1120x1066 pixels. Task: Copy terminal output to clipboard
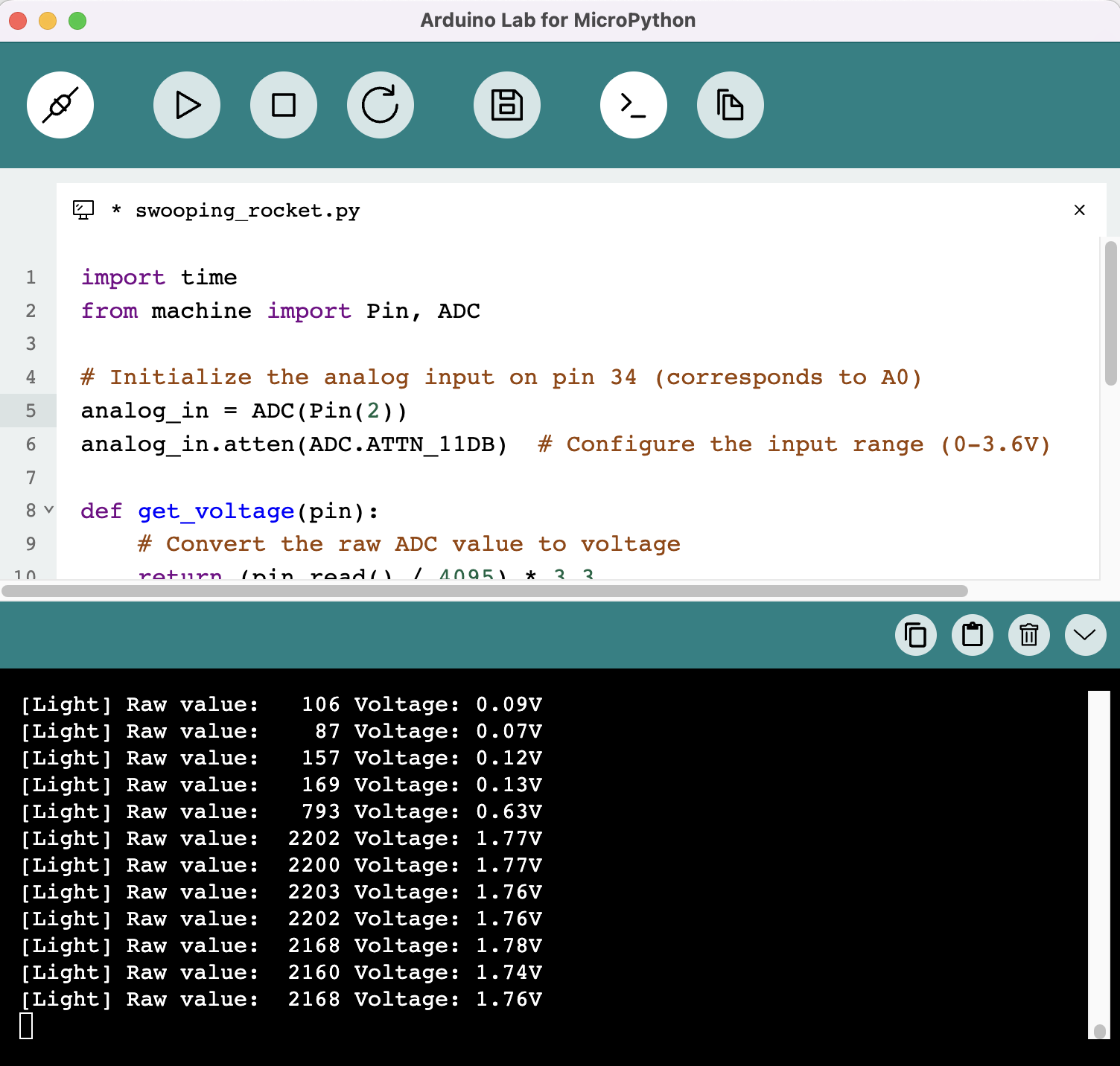click(x=915, y=635)
